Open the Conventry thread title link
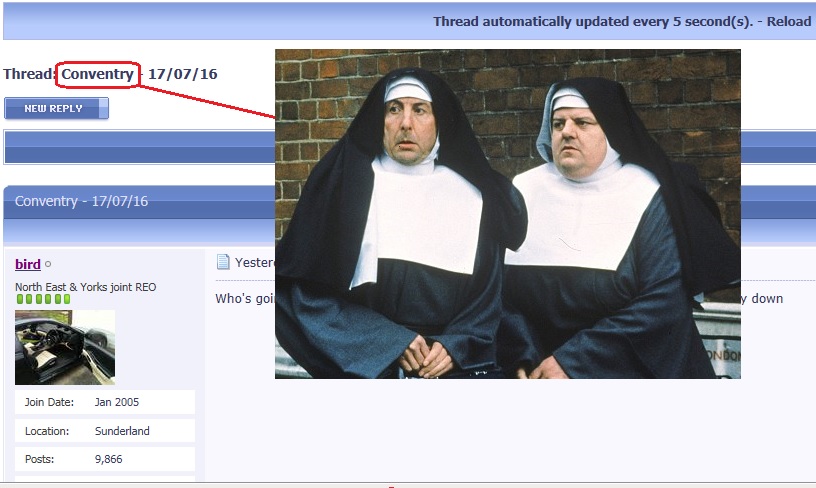 97,74
